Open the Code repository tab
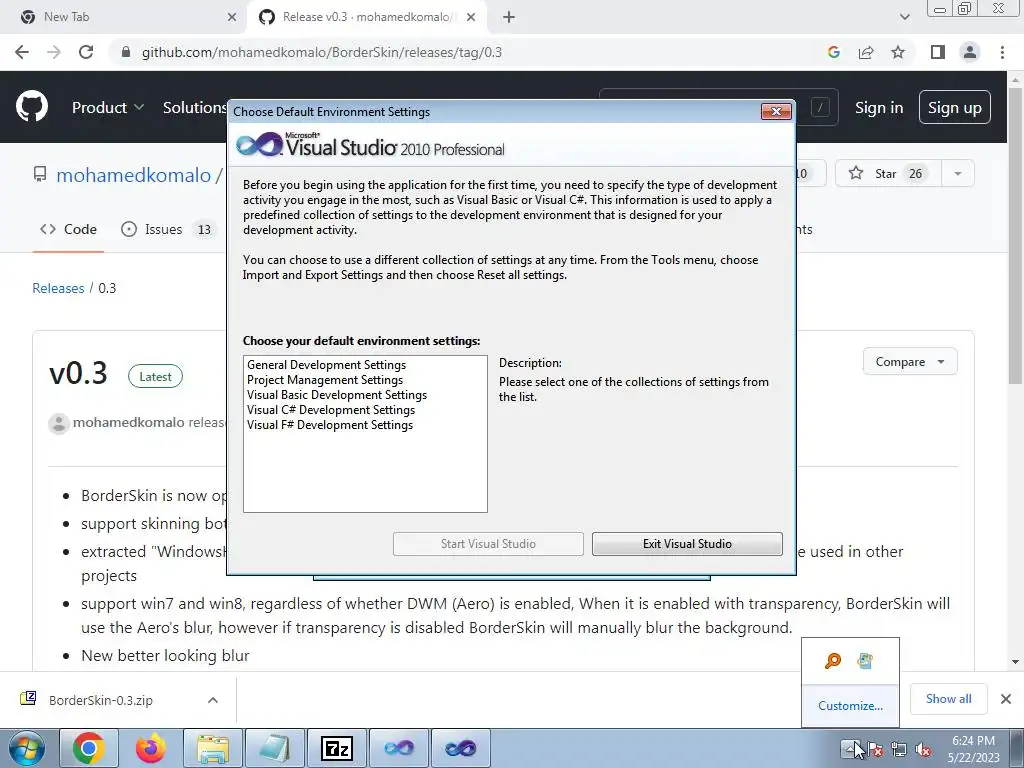The image size is (1024, 768). [x=68, y=229]
